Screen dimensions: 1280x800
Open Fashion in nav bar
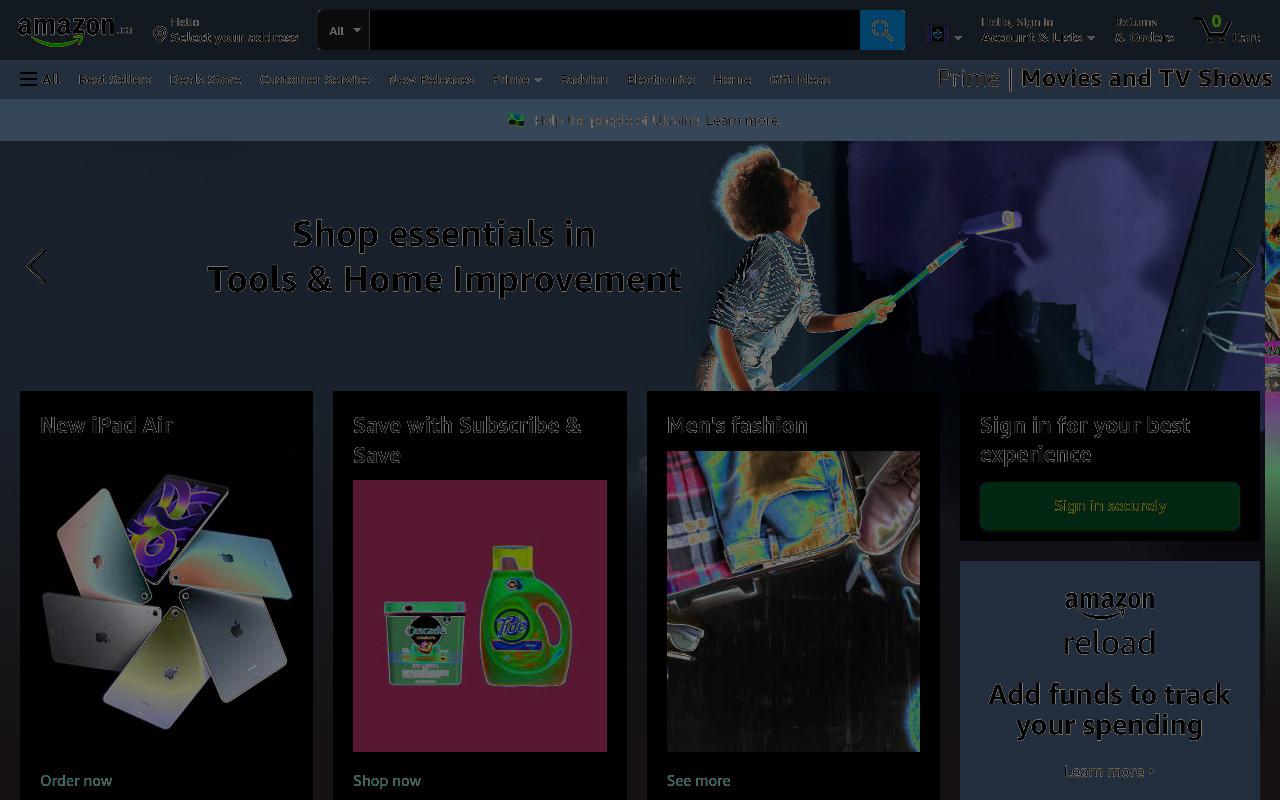(x=584, y=79)
